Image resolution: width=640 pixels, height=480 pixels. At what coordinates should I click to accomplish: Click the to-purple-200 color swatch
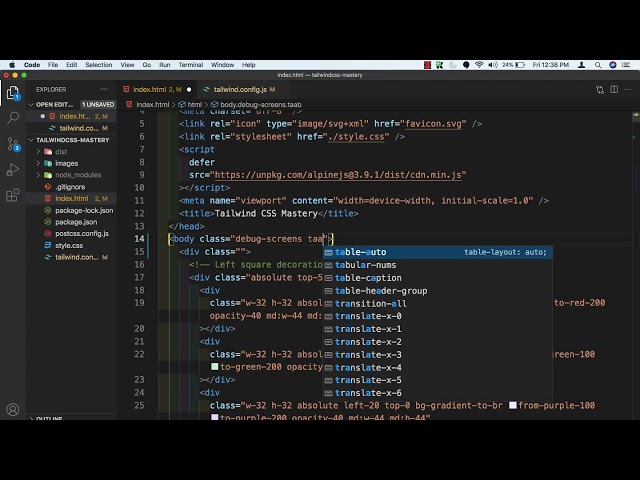point(214,418)
